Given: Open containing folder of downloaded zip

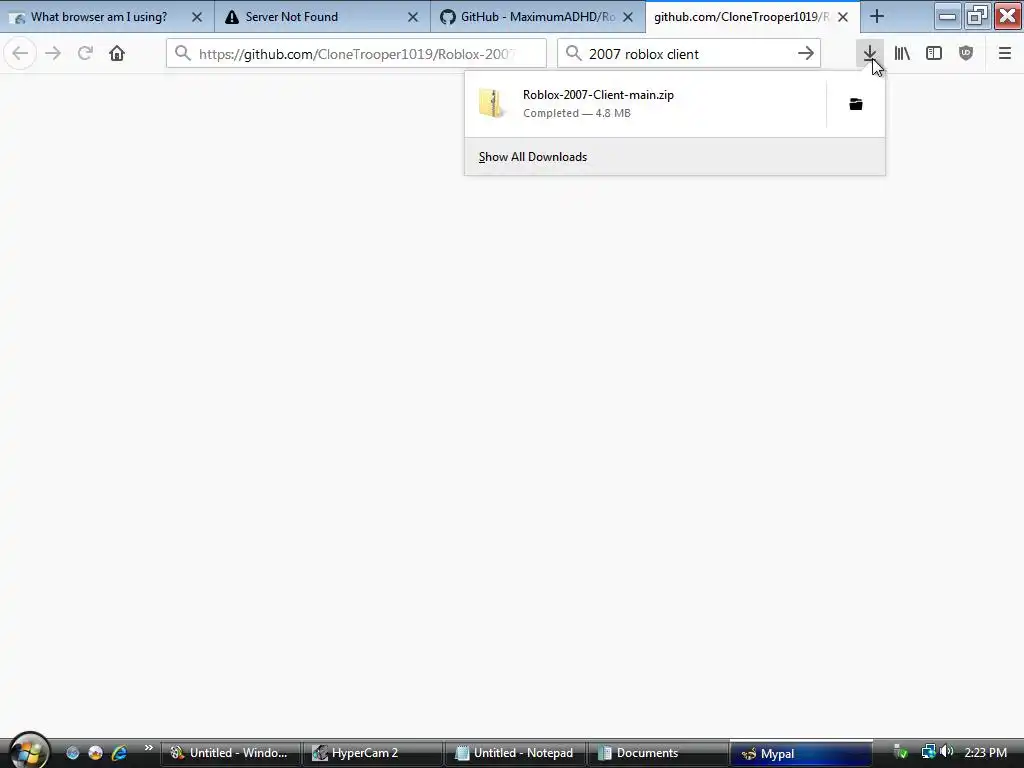Looking at the screenshot, I should [856, 104].
